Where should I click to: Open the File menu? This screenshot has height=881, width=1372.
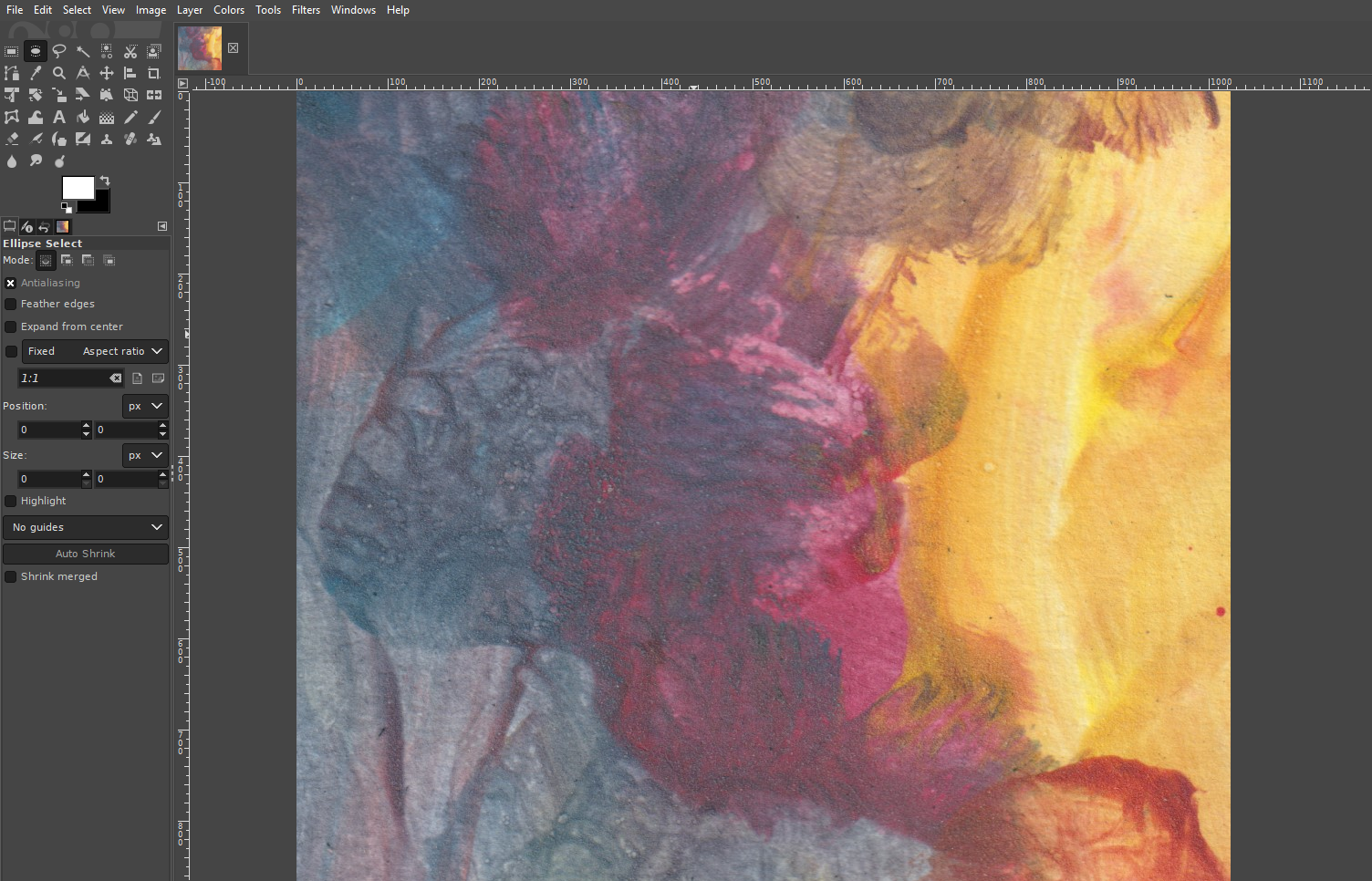15,10
